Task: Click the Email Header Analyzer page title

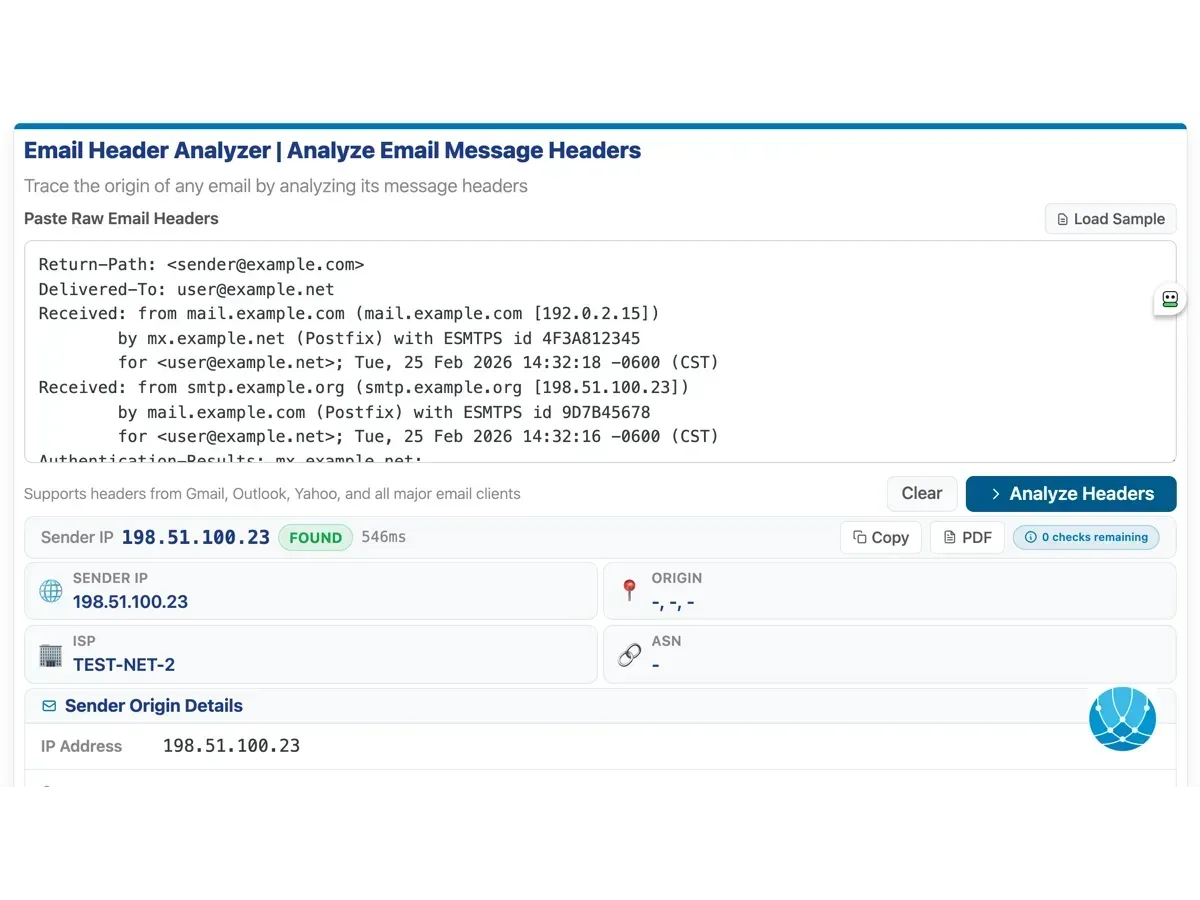Action: (332, 151)
